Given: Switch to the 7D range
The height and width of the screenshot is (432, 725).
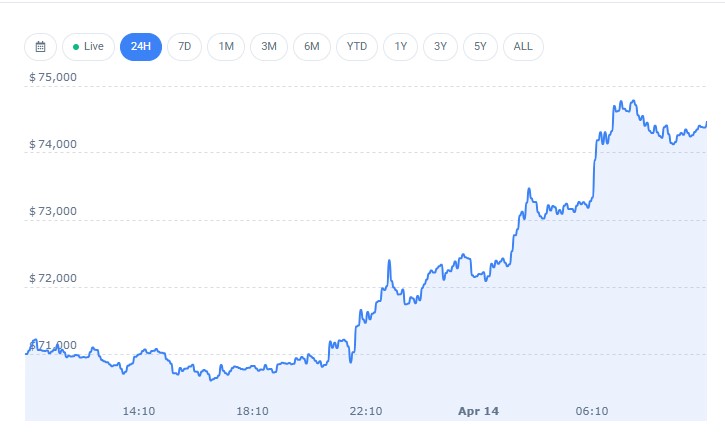Looking at the screenshot, I should [x=184, y=47].
